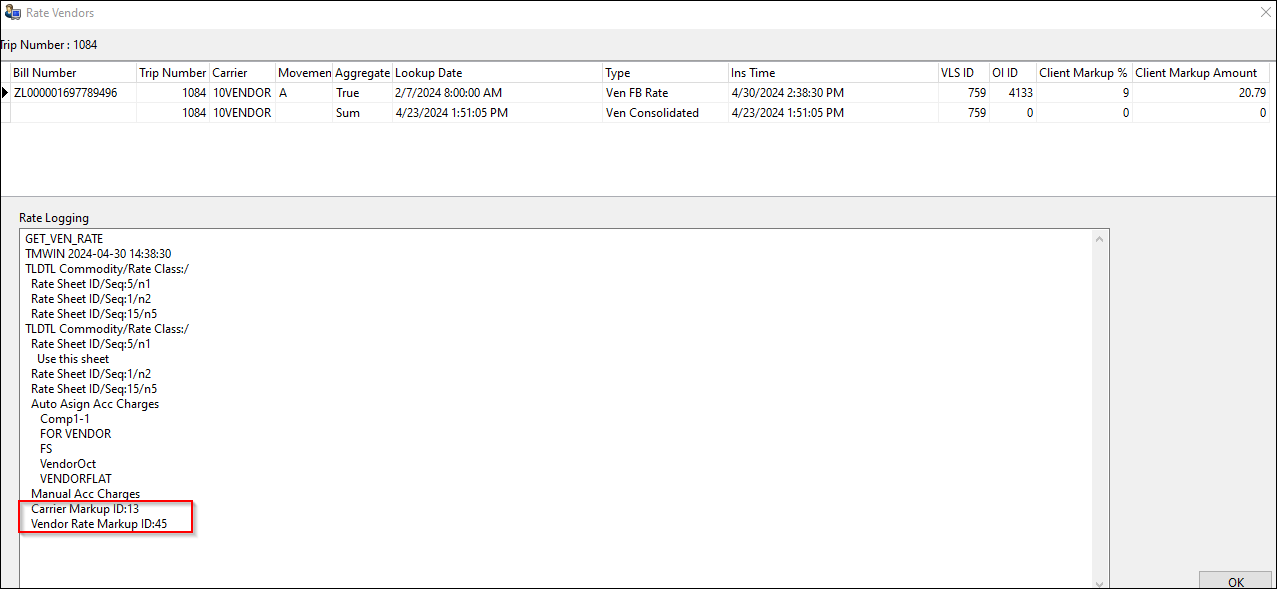Sort by Lookup Date column header

tap(497, 73)
